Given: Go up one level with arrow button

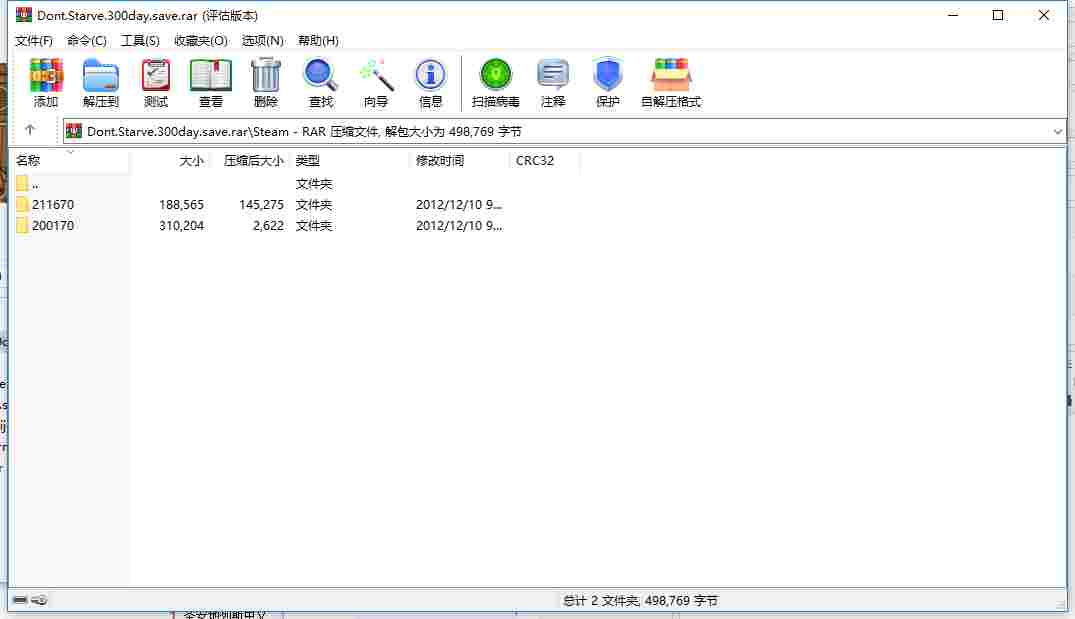Looking at the screenshot, I should coord(30,130).
